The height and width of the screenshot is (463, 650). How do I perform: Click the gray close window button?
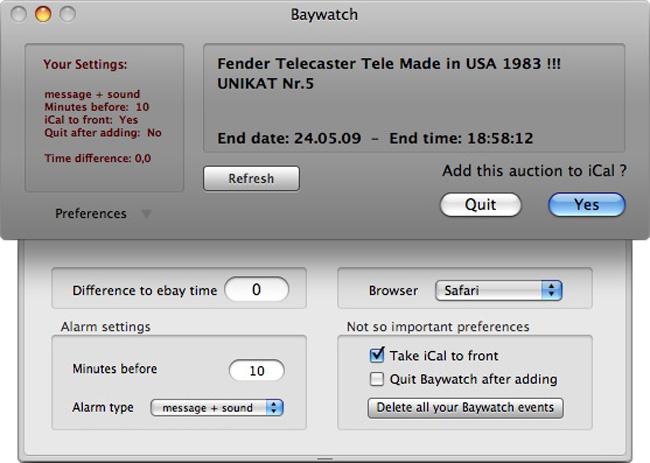[19, 15]
